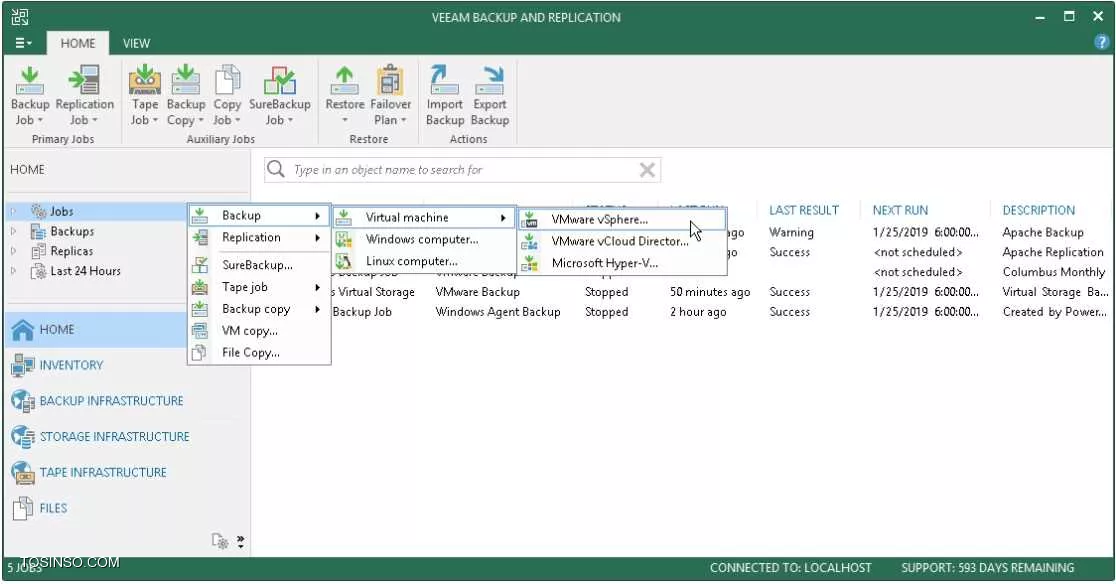Expand the Jobs tree node arrow

(x=13, y=211)
